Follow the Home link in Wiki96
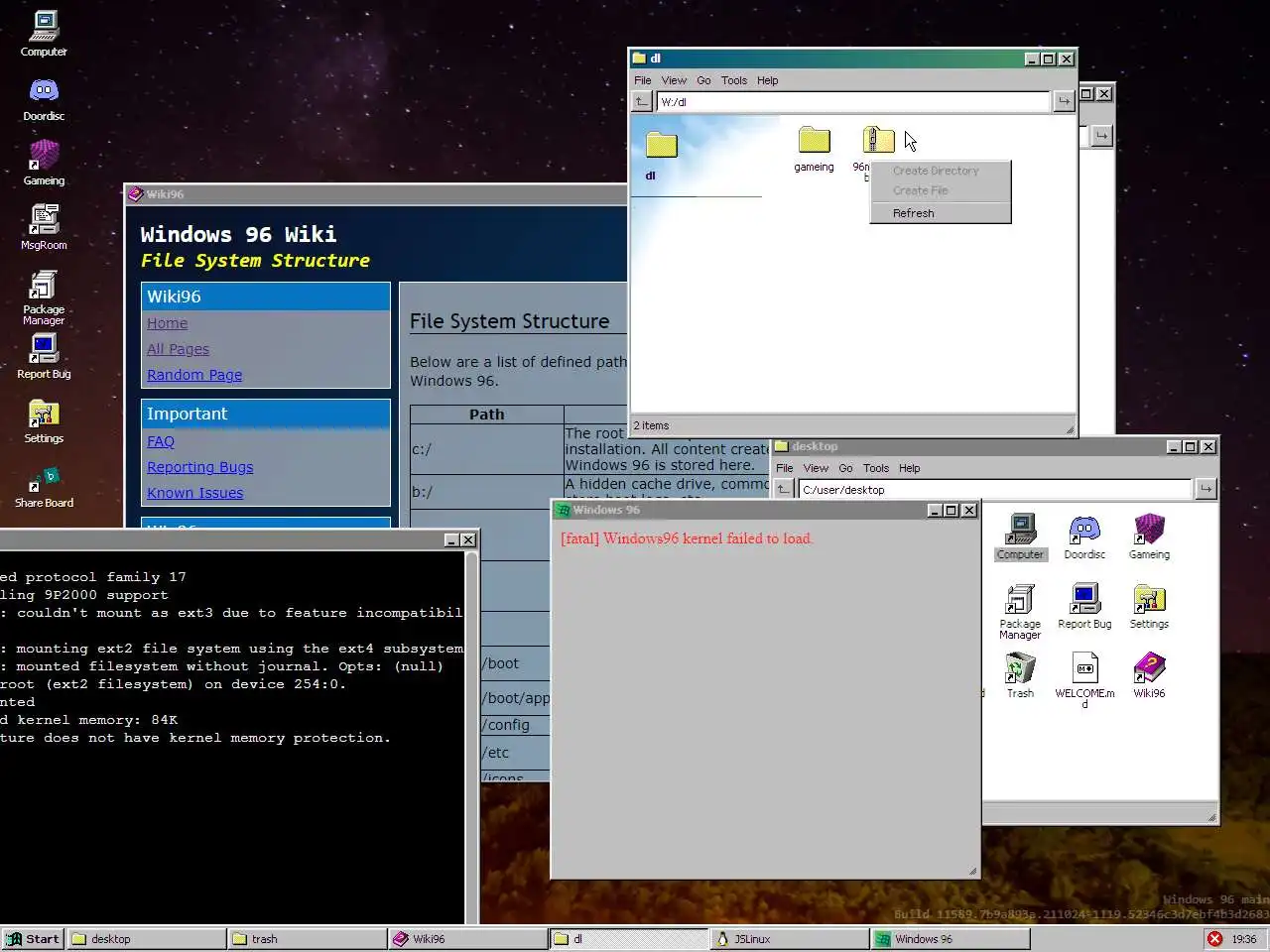Image resolution: width=1270 pixels, height=952 pixels. tap(167, 323)
